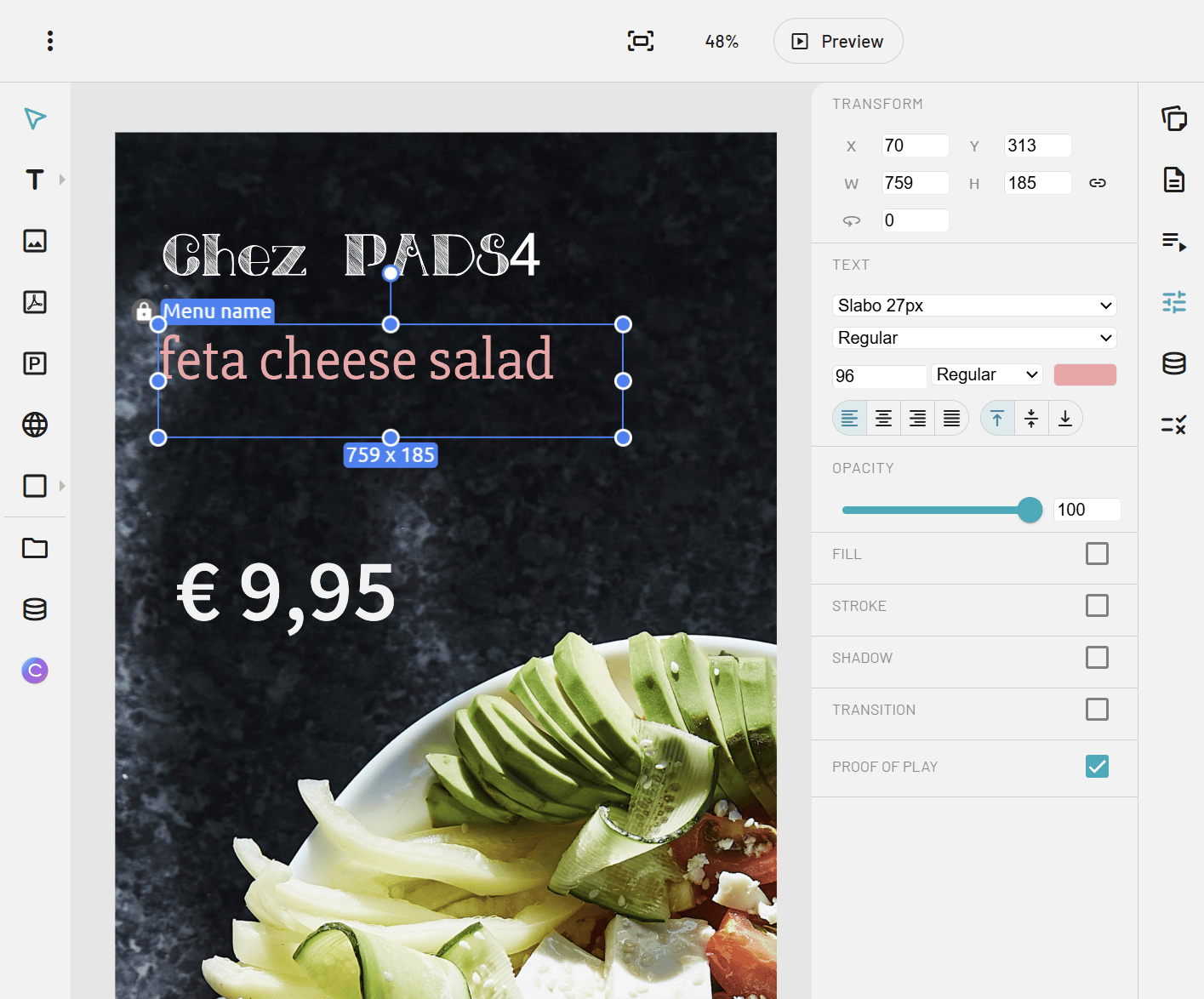Click the right-middle resize handle
This screenshot has width=1204, height=999.
623,381
